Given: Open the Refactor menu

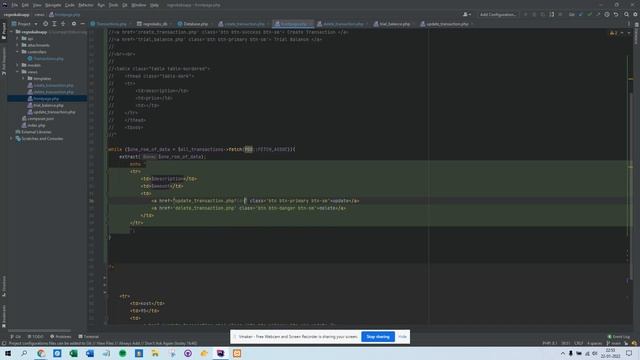Looking at the screenshot, I should tap(86, 5).
